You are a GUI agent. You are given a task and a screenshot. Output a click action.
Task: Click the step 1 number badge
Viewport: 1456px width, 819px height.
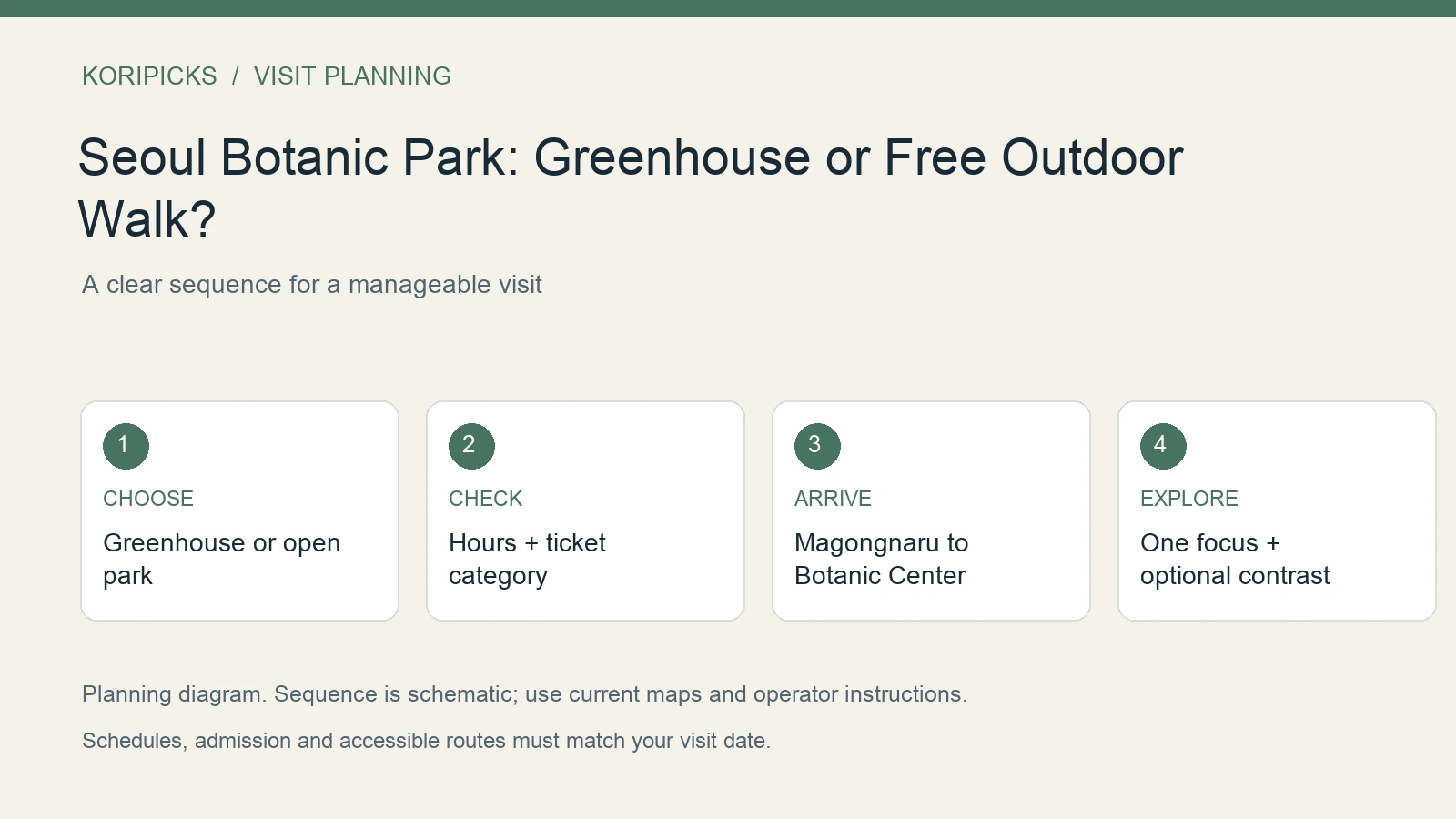[126, 446]
